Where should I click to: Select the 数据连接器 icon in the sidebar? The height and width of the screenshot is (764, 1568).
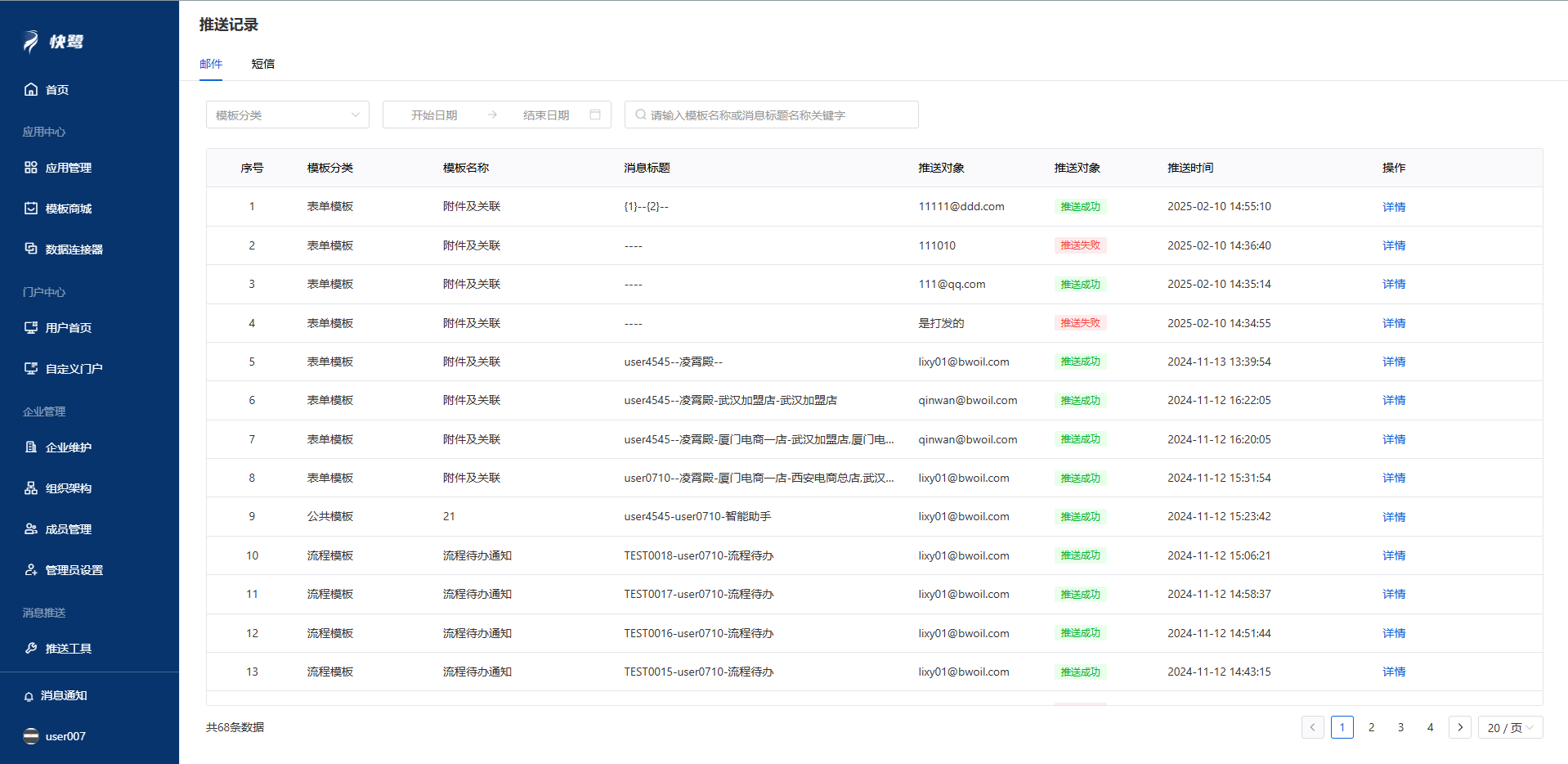31,249
